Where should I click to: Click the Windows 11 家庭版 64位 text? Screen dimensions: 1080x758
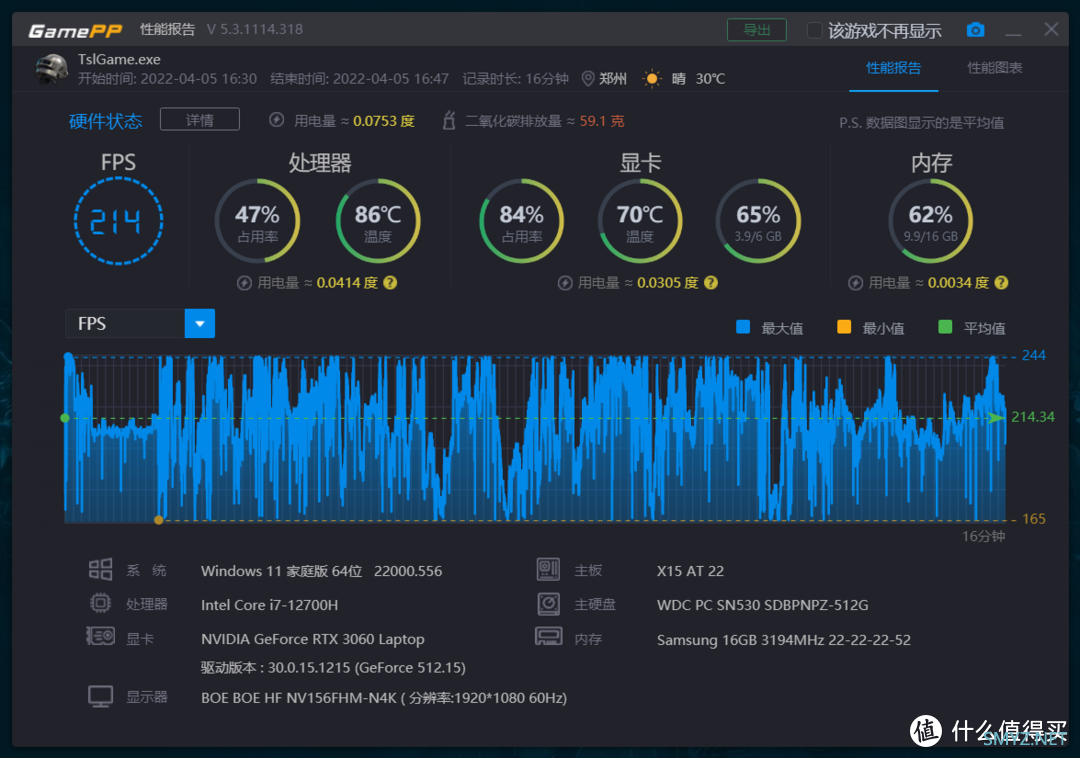282,571
